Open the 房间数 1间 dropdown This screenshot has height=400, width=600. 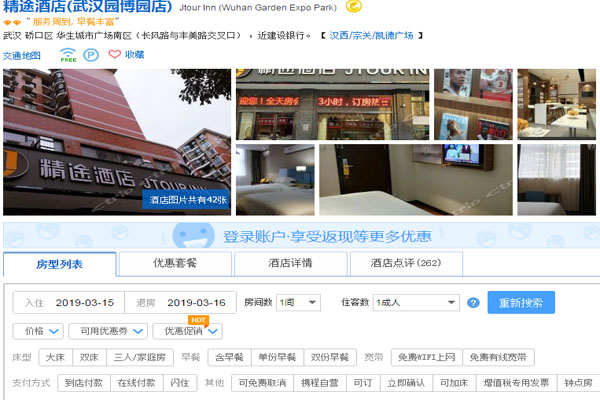pyautogui.click(x=298, y=303)
